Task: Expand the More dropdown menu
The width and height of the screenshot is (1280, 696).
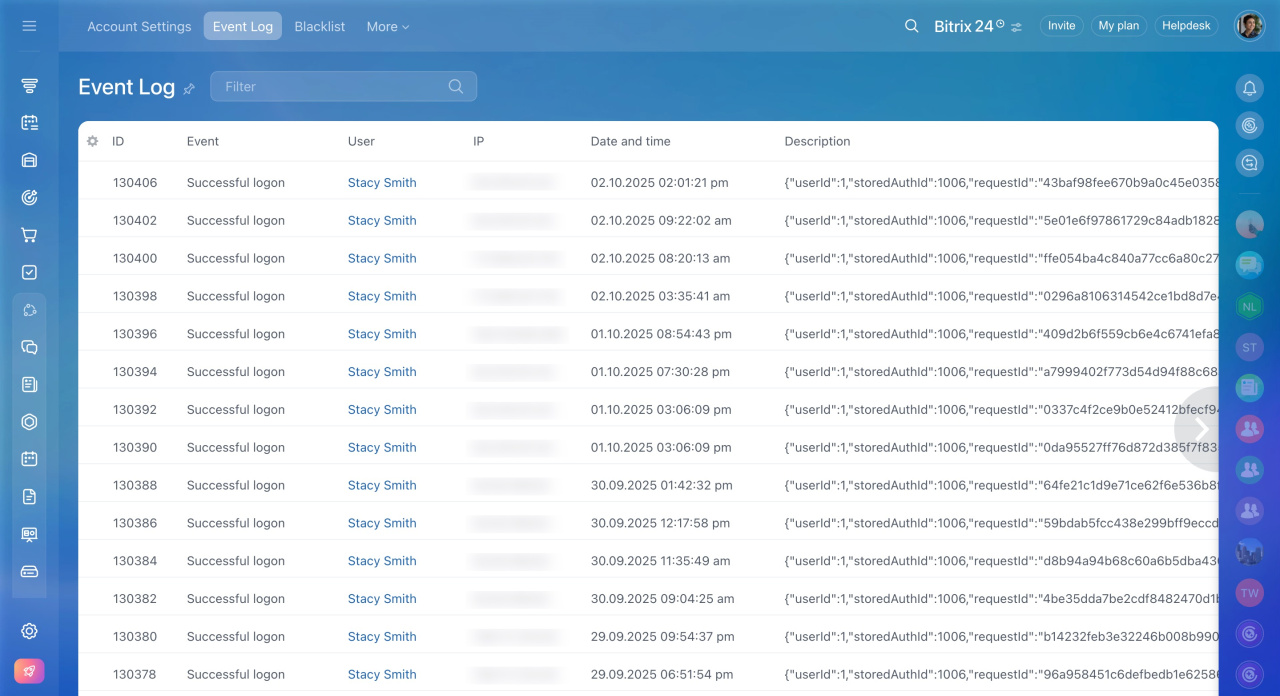Action: point(387,27)
